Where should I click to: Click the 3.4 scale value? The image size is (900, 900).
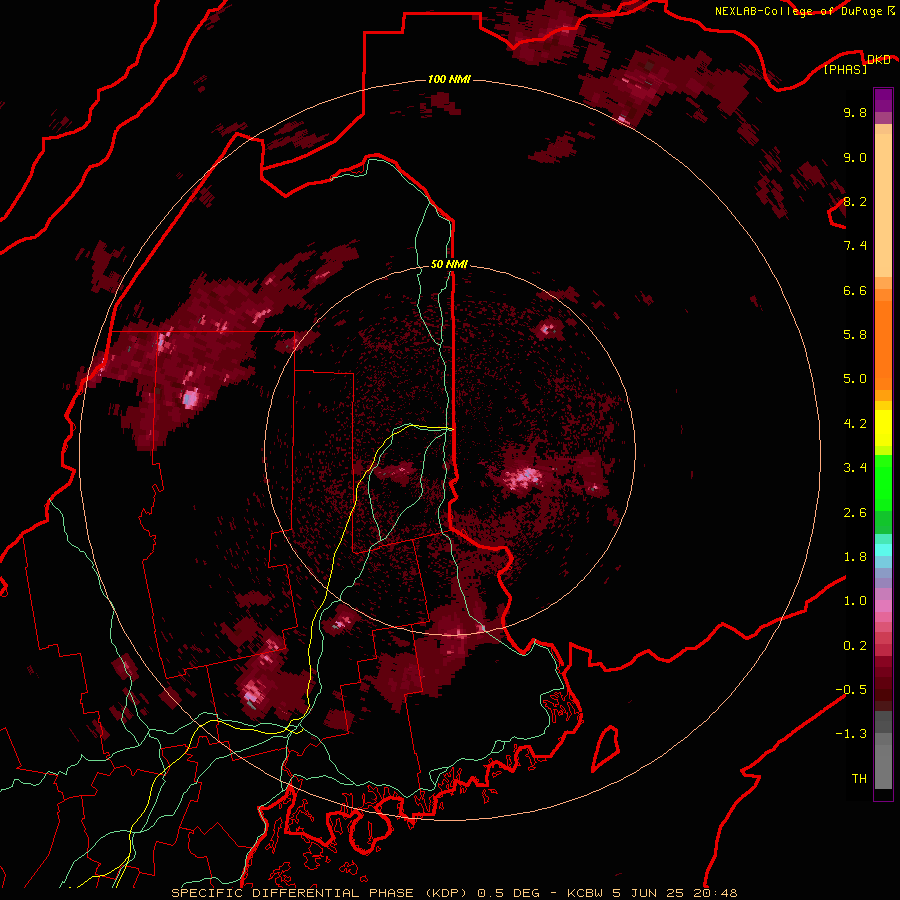(855, 468)
